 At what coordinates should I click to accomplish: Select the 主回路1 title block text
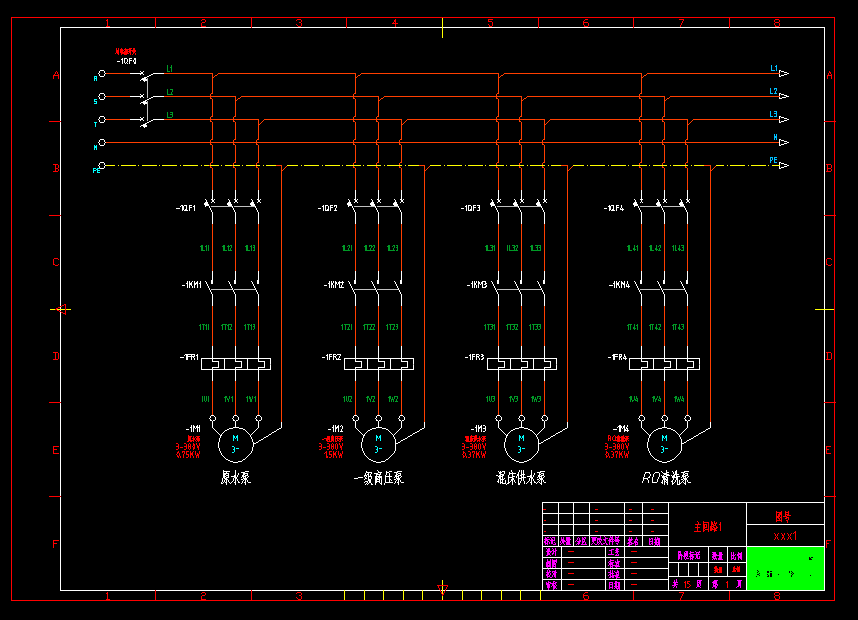coord(707,525)
